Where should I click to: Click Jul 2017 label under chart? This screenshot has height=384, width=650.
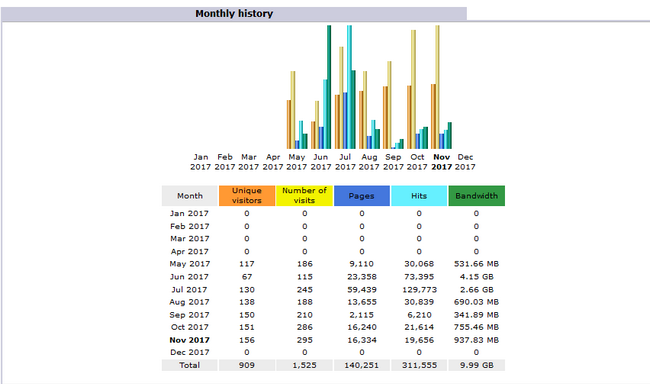pos(345,162)
